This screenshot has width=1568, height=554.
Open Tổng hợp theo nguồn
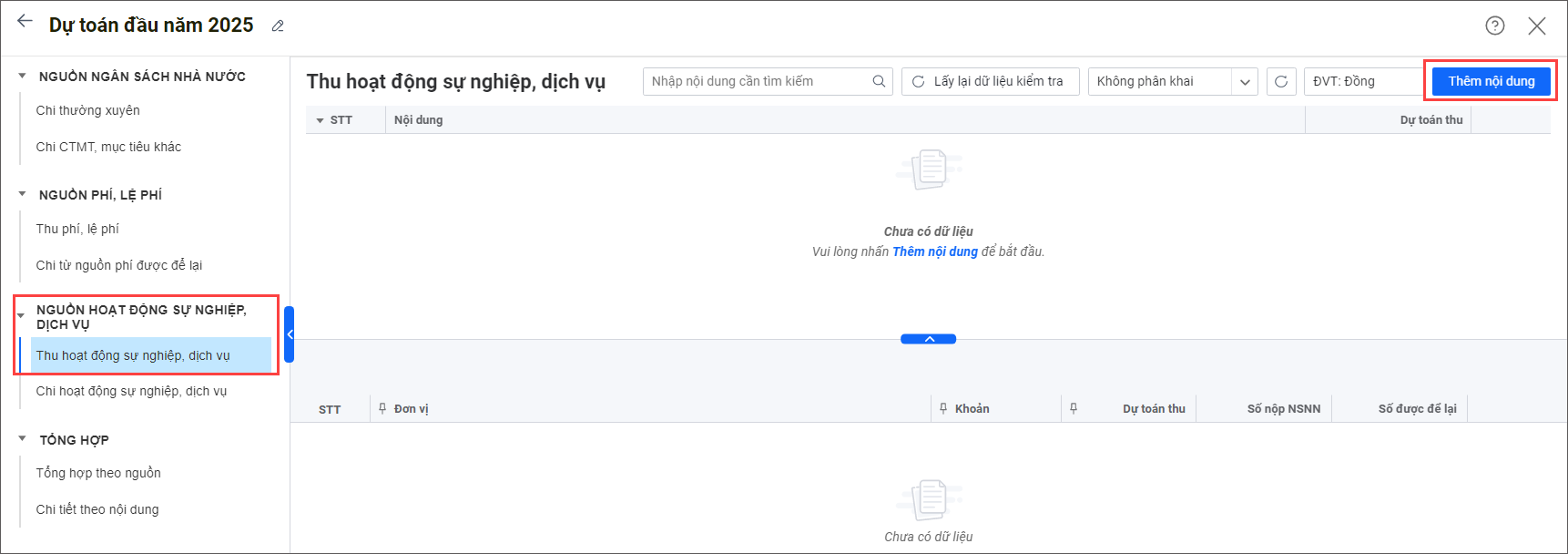(98, 473)
